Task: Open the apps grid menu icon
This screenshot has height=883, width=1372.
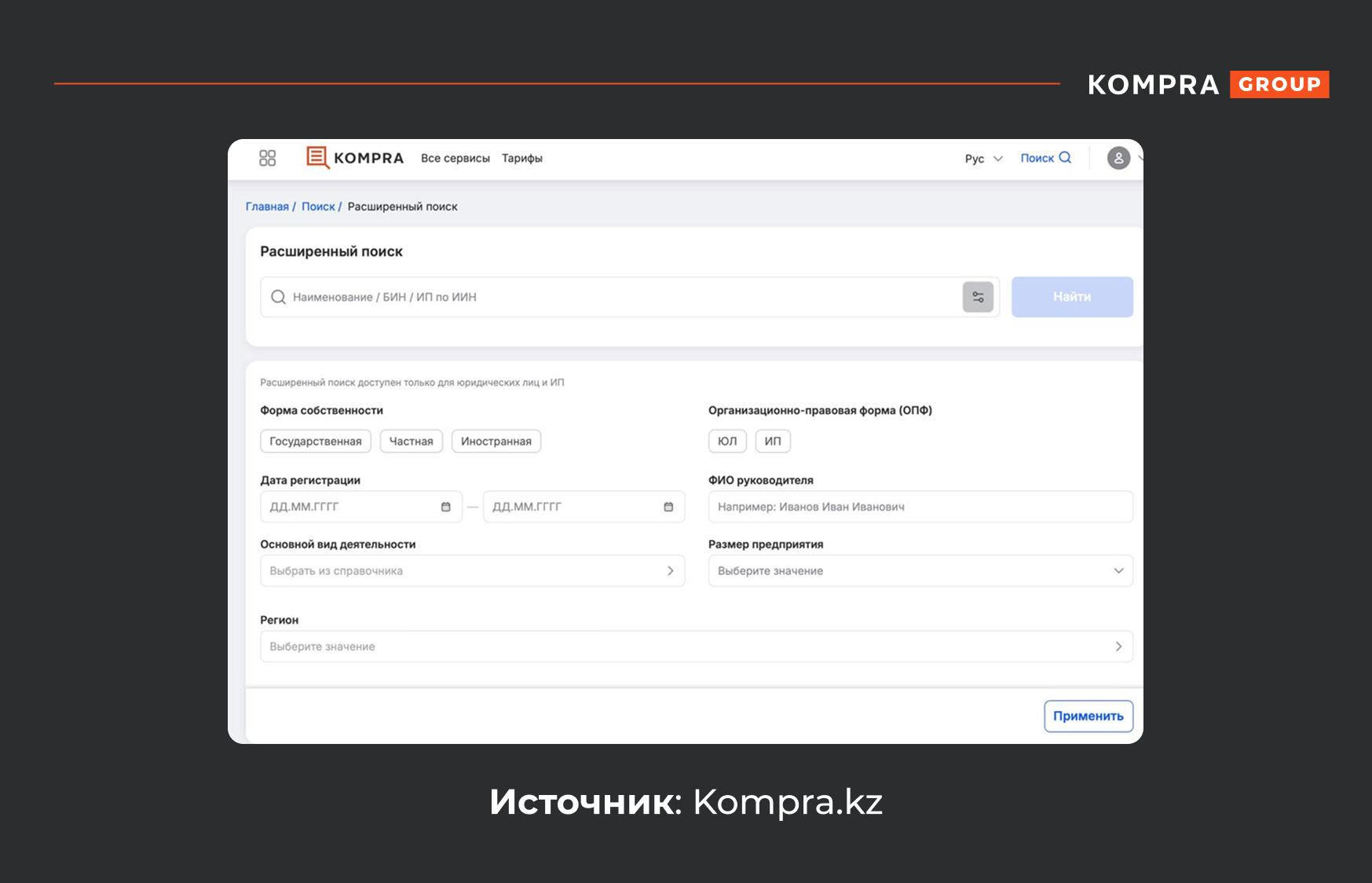Action: click(267, 158)
